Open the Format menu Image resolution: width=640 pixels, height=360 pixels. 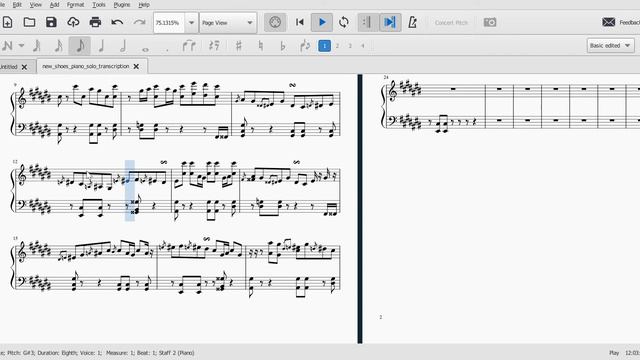click(x=75, y=5)
